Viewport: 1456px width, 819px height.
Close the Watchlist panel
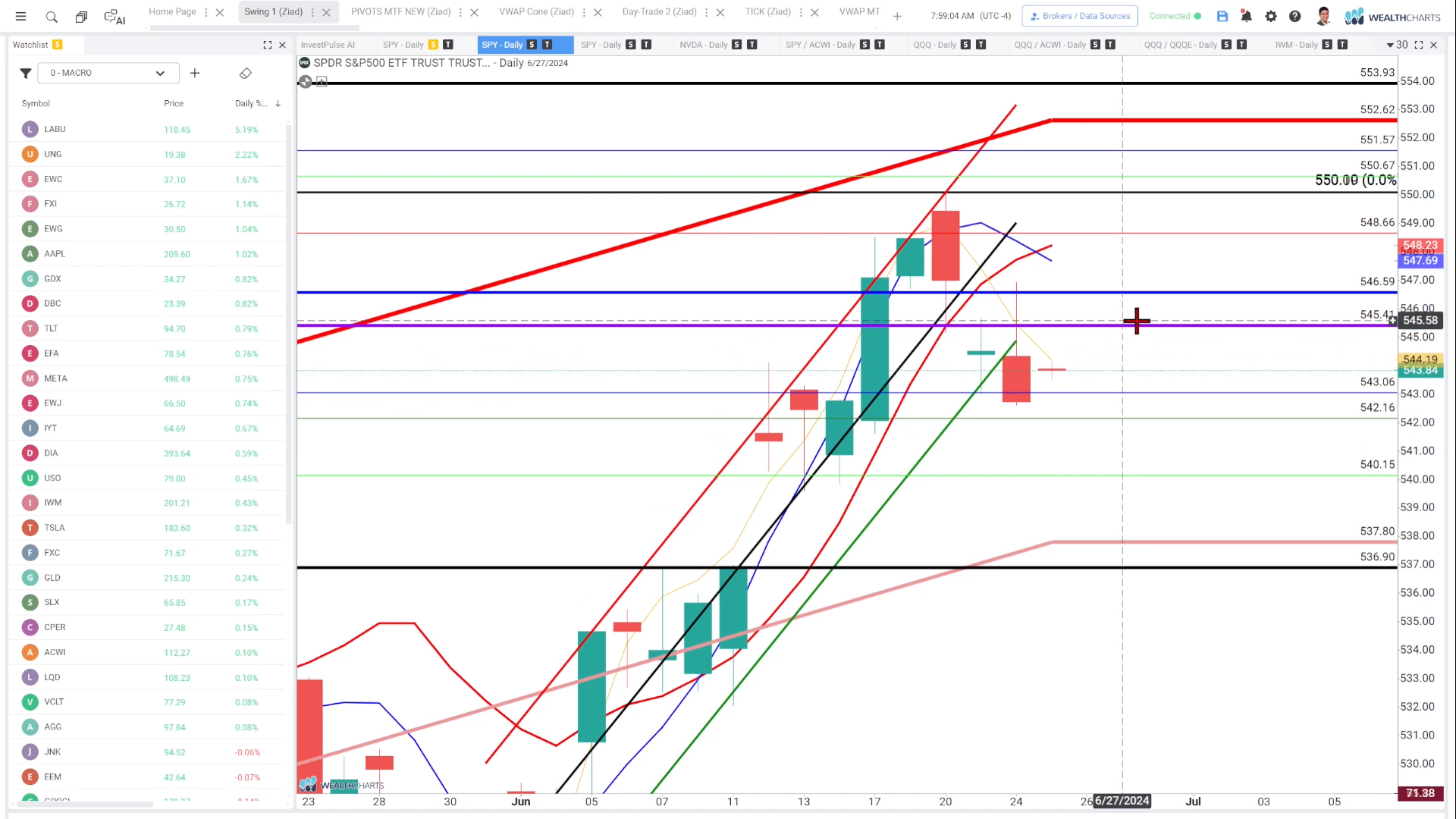282,45
